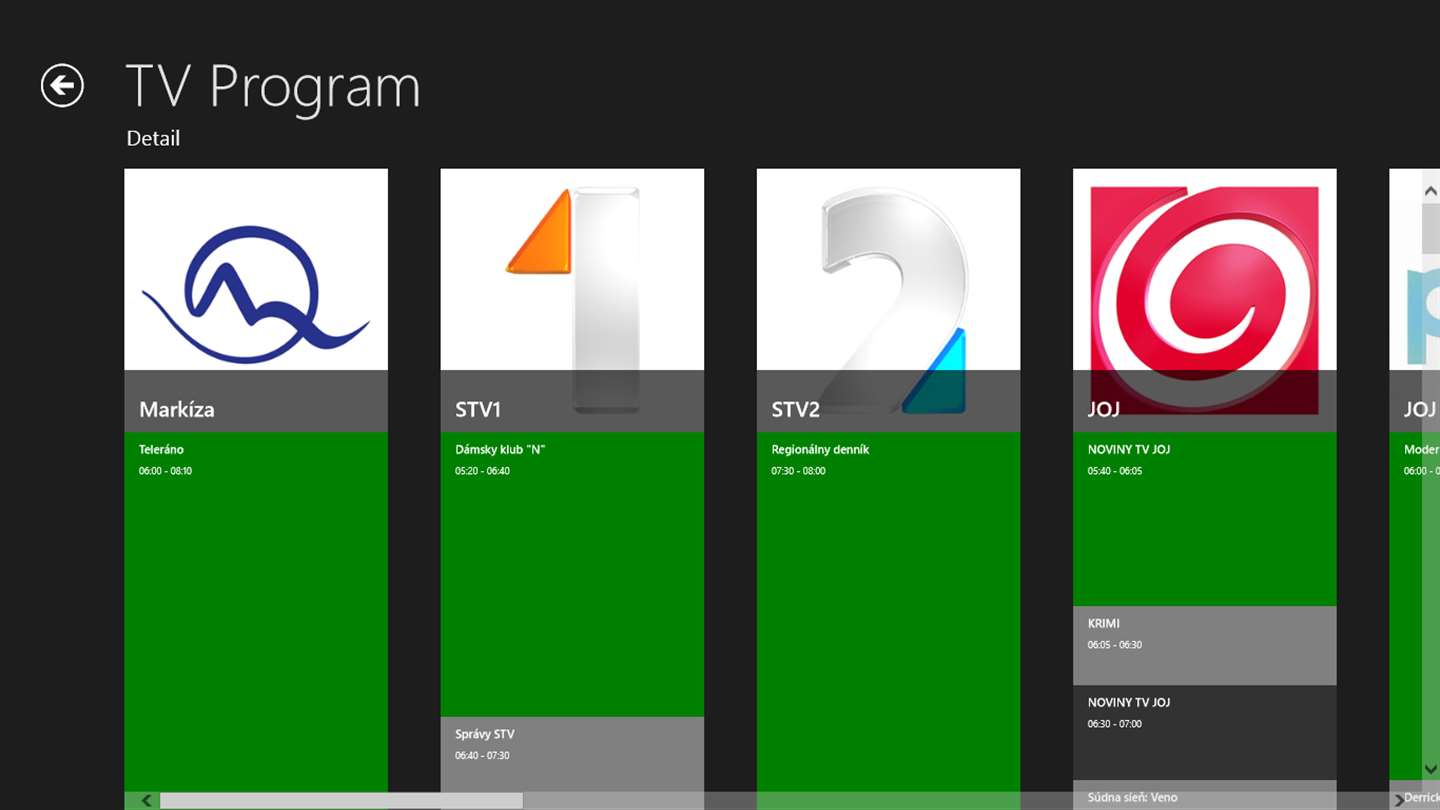
Task: Click the vertical scrollbar down arrow
Action: tap(1431, 768)
